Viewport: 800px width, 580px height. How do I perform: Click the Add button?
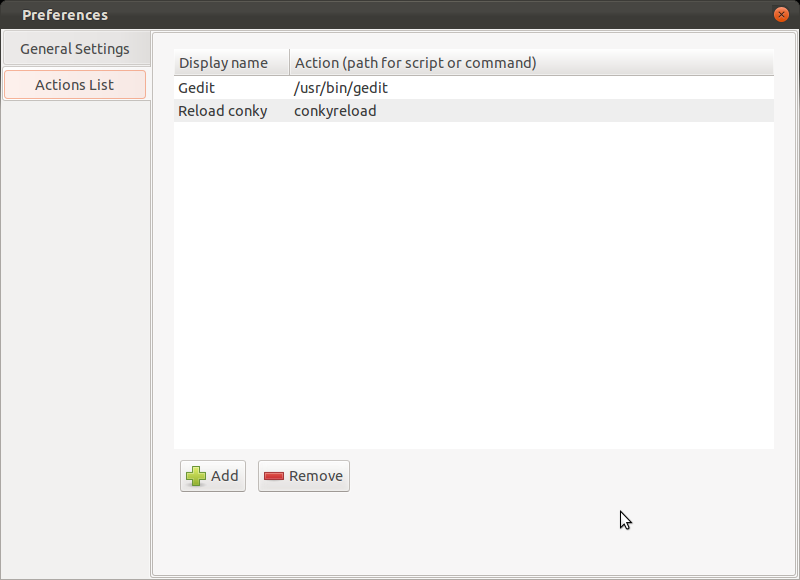[213, 476]
